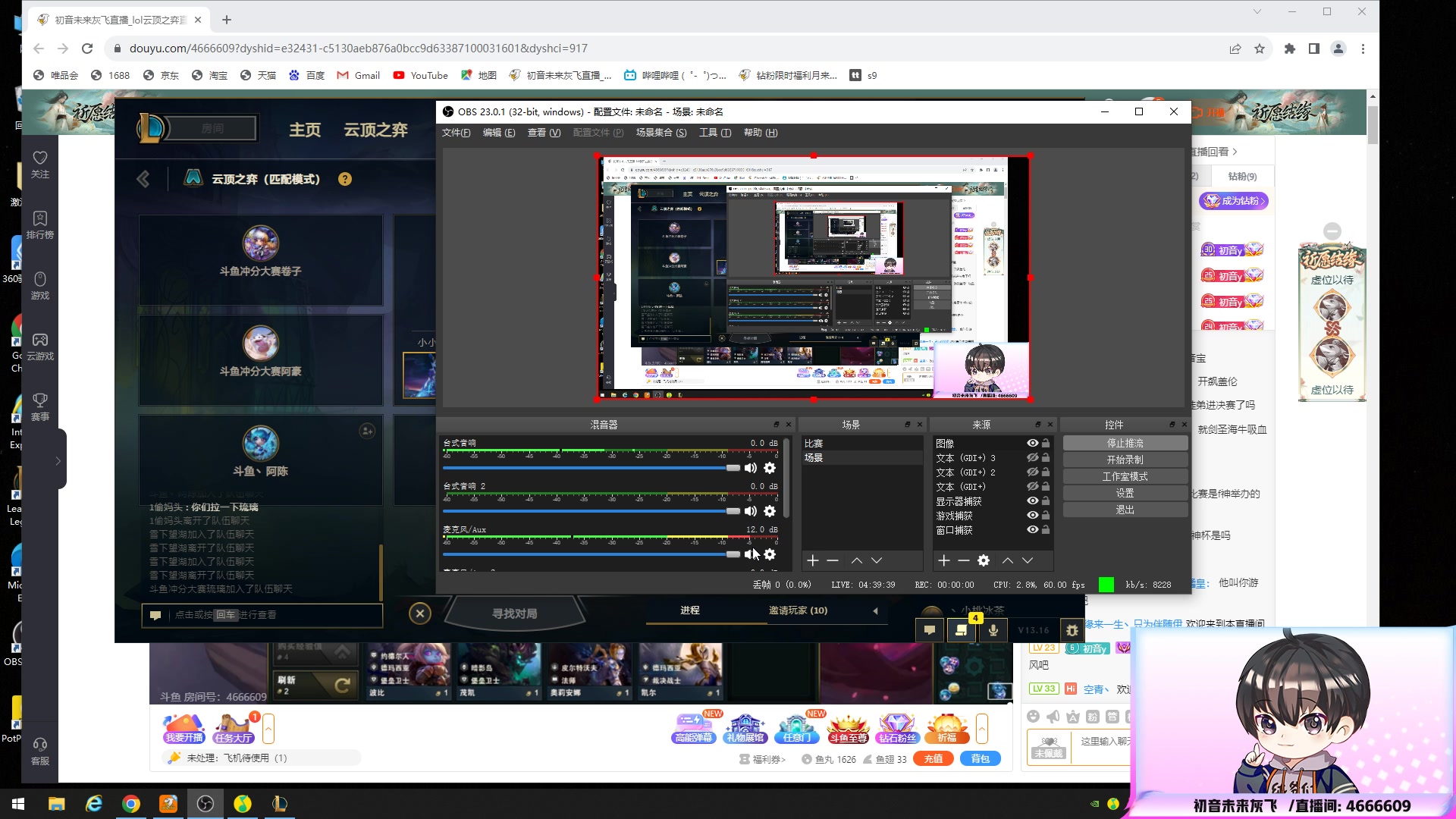Screen dimensions: 1456x819
Task: Mute the 台式音响 speaker icon
Action: click(x=750, y=468)
